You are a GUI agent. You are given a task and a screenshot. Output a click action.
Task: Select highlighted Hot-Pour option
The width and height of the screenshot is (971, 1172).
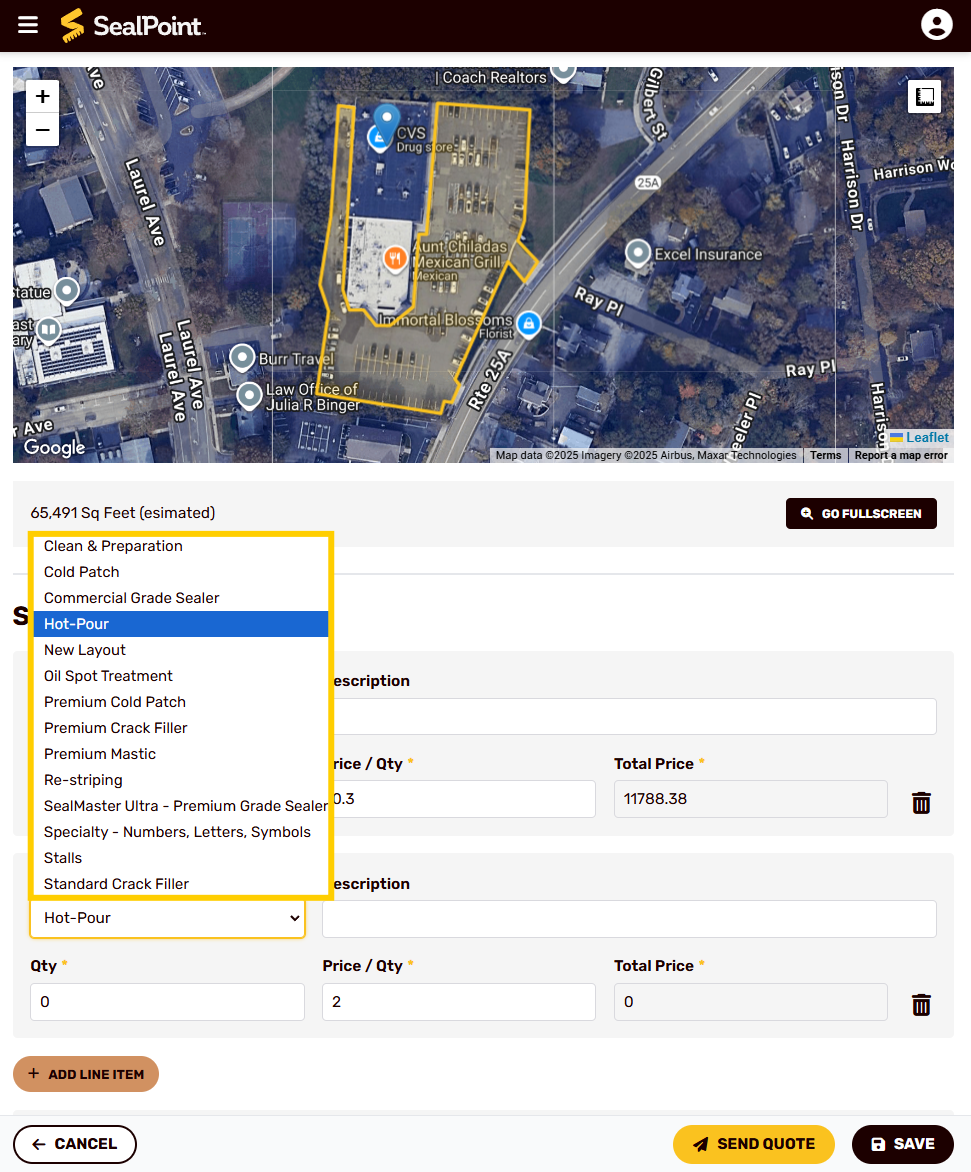click(181, 624)
